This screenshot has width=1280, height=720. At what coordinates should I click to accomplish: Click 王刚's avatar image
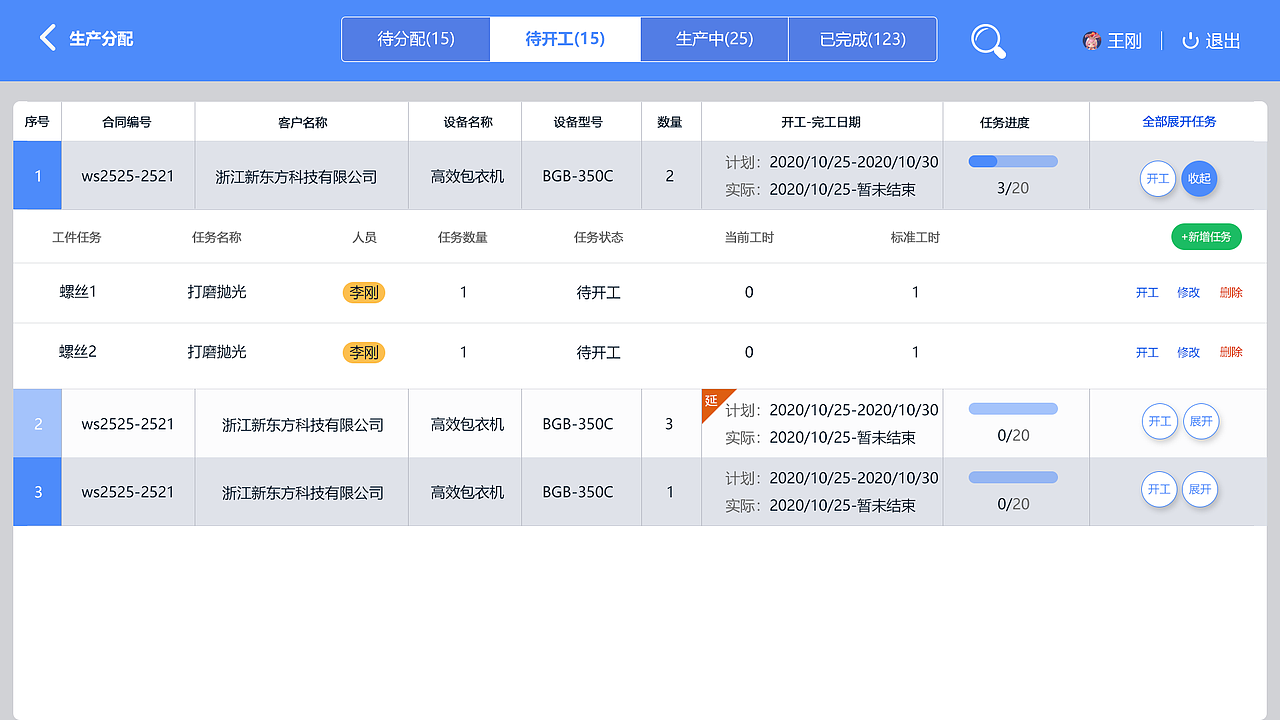pyautogui.click(x=1091, y=41)
